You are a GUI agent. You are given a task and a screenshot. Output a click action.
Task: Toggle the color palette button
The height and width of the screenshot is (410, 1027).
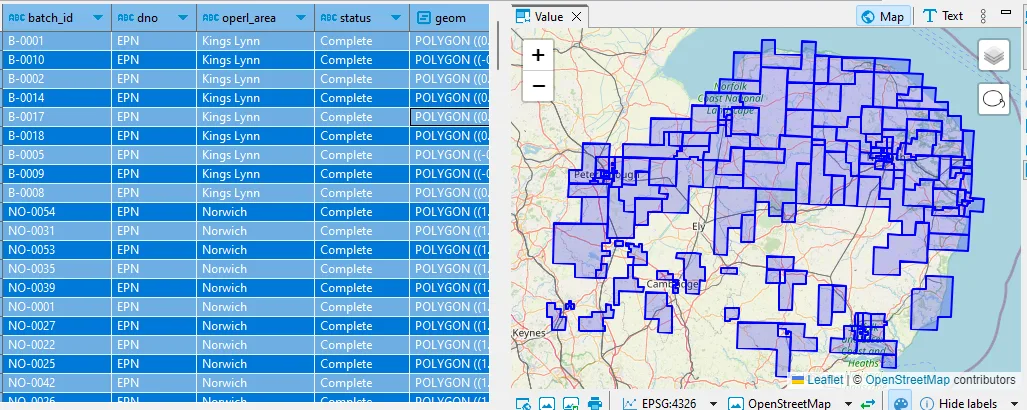tap(900, 404)
